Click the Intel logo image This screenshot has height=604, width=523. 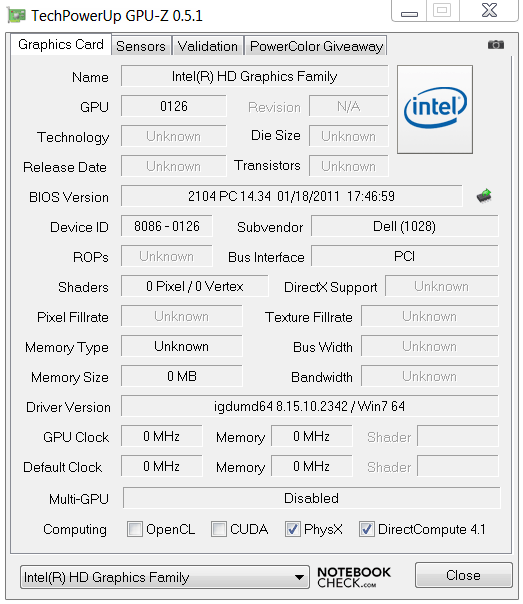[435, 109]
